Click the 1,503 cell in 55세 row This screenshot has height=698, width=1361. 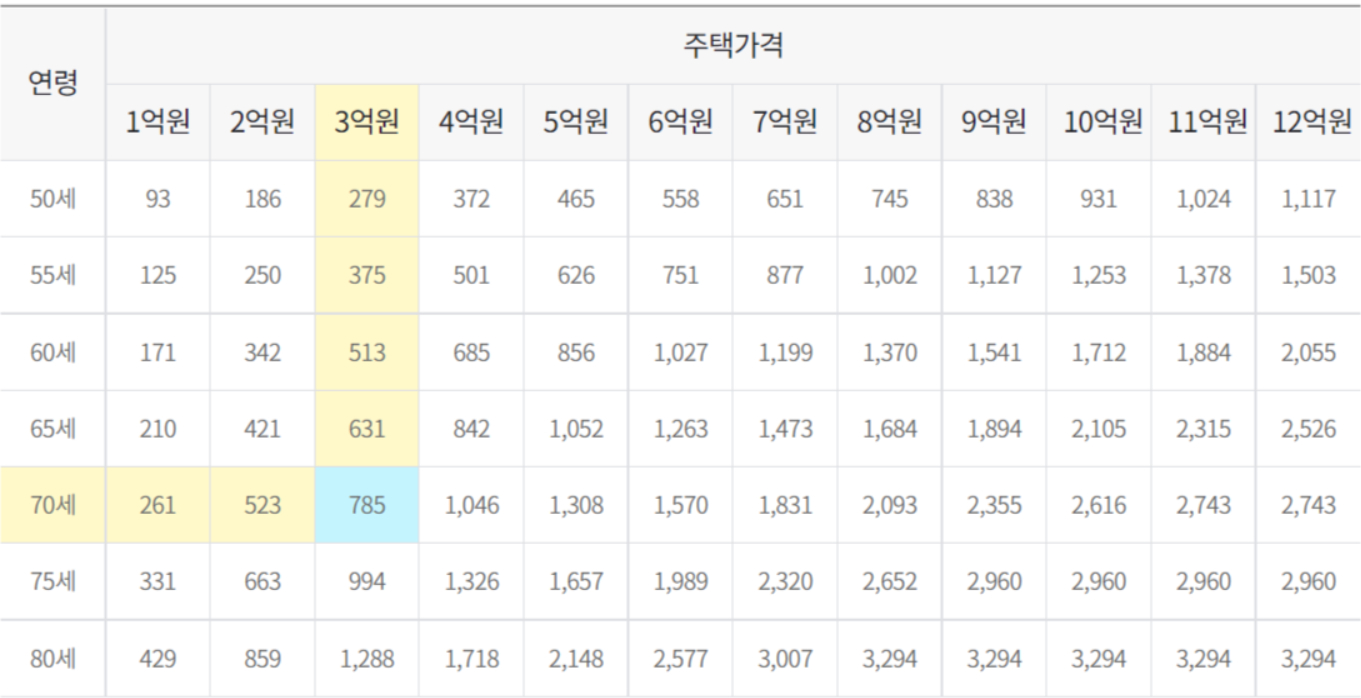point(1309,275)
